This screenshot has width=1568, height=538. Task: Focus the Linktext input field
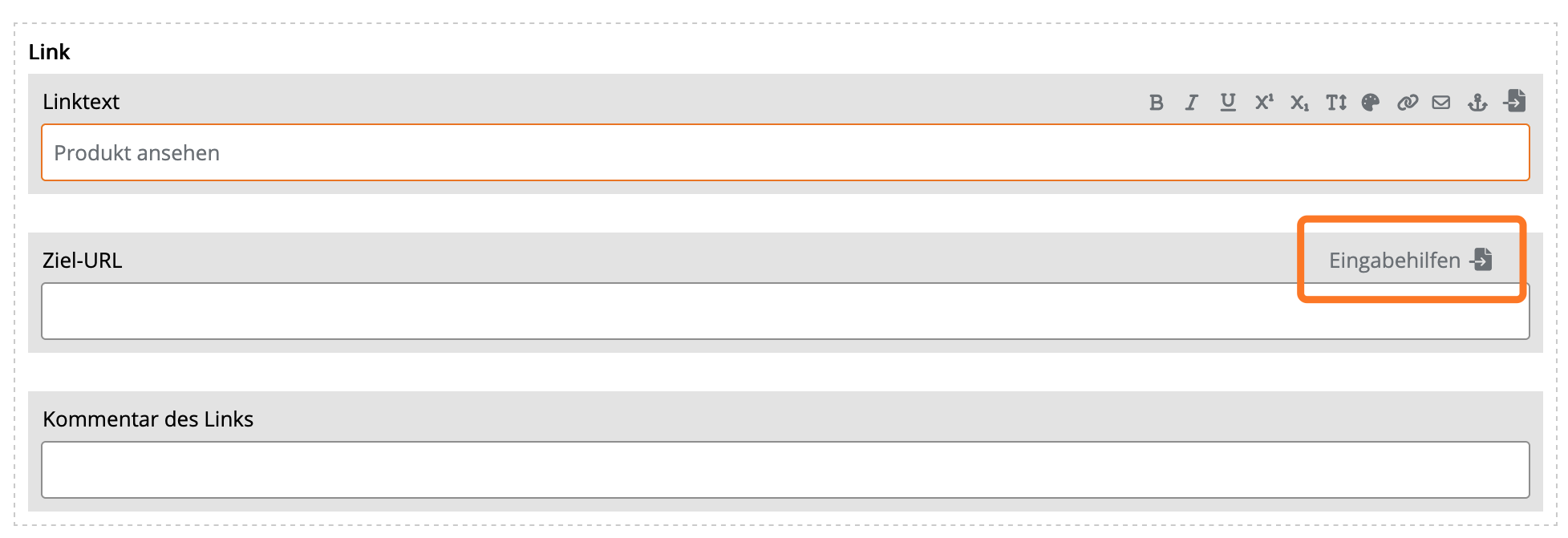pyautogui.click(x=784, y=152)
